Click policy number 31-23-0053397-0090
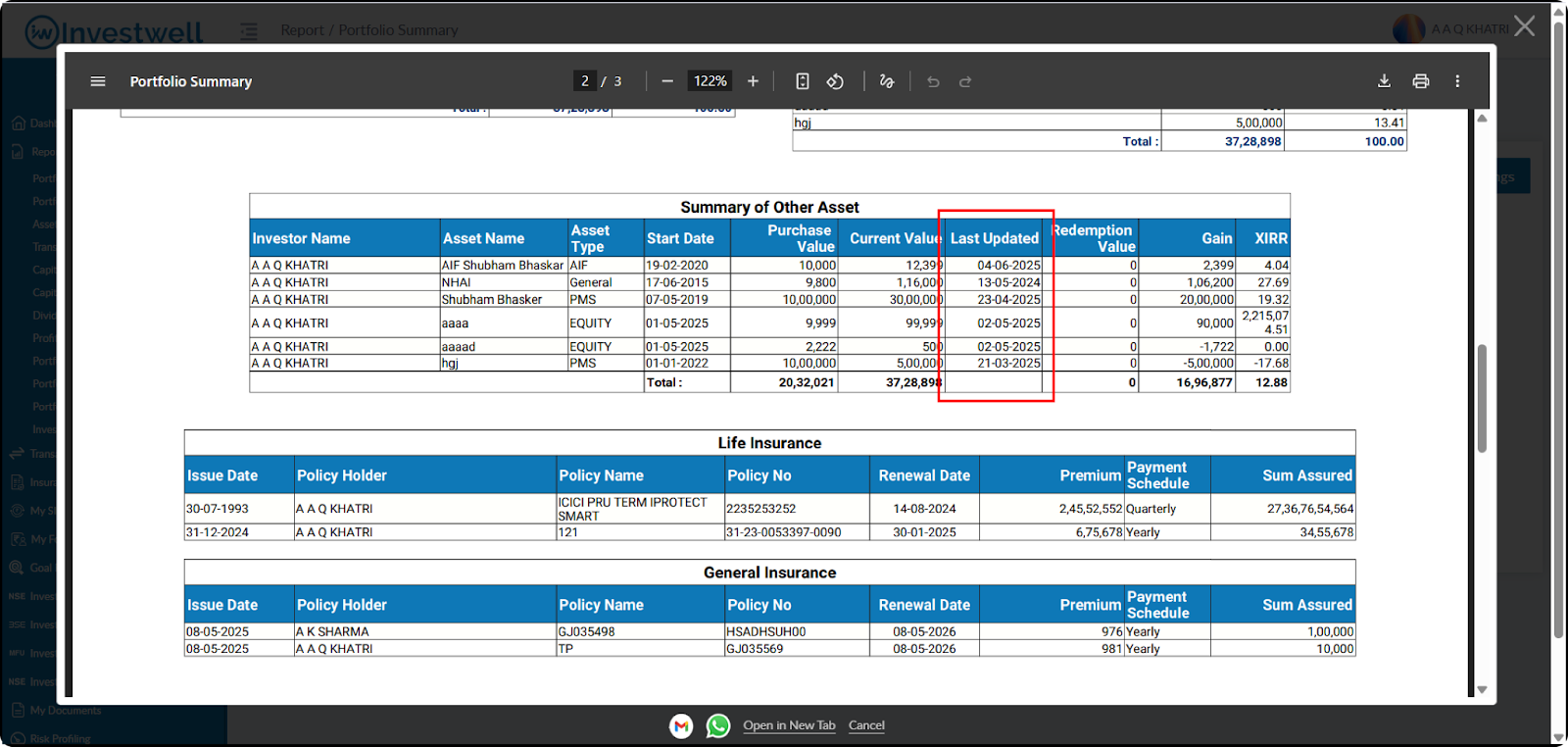The height and width of the screenshot is (747, 1568). (783, 532)
